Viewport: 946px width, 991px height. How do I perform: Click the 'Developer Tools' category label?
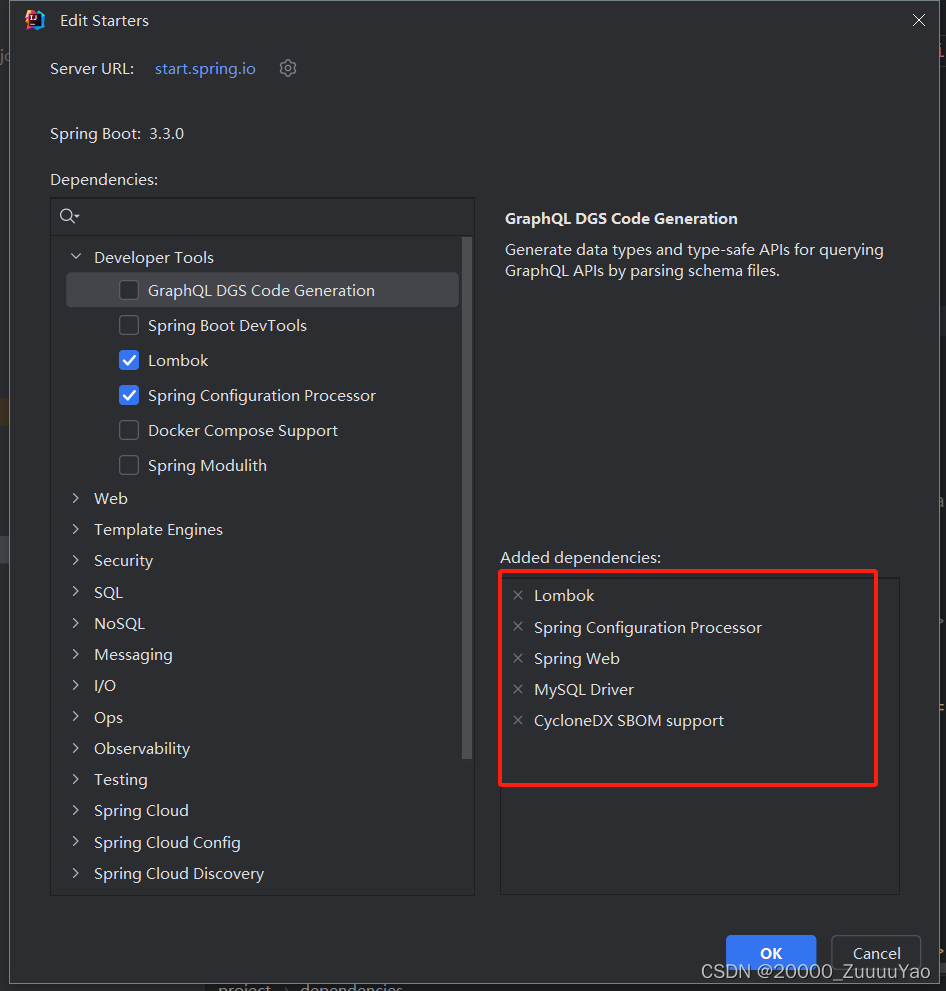[154, 257]
